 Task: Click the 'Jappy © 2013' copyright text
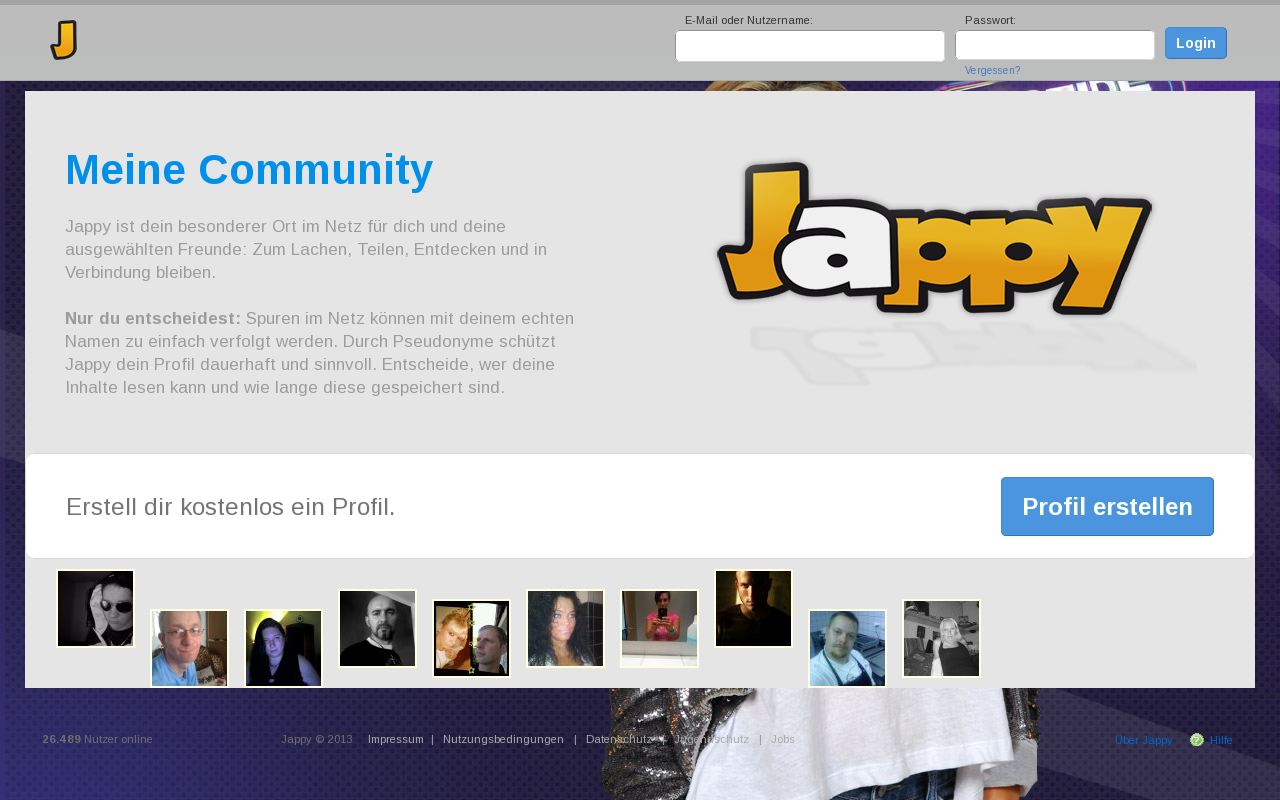317,739
